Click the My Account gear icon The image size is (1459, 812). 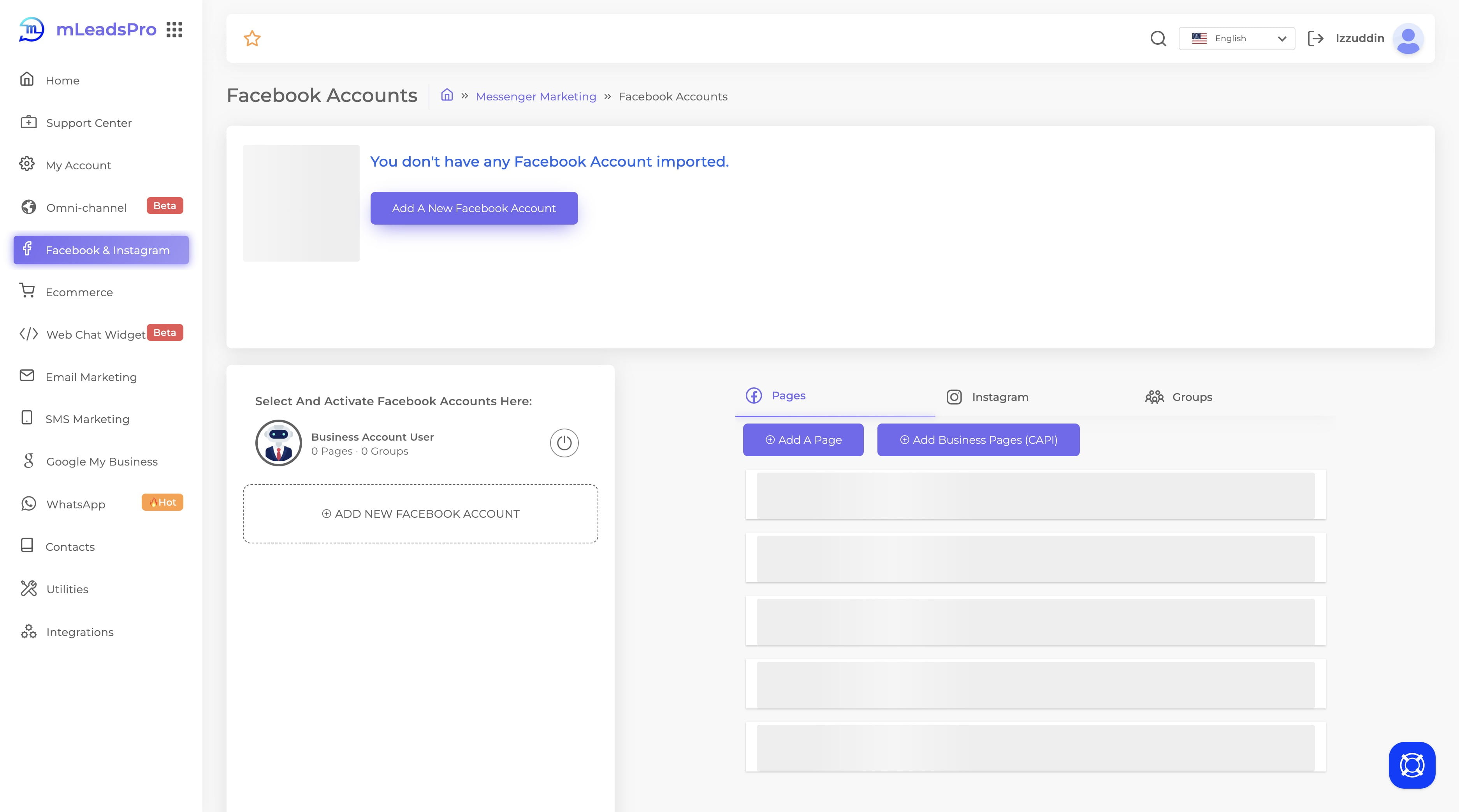coord(26,163)
